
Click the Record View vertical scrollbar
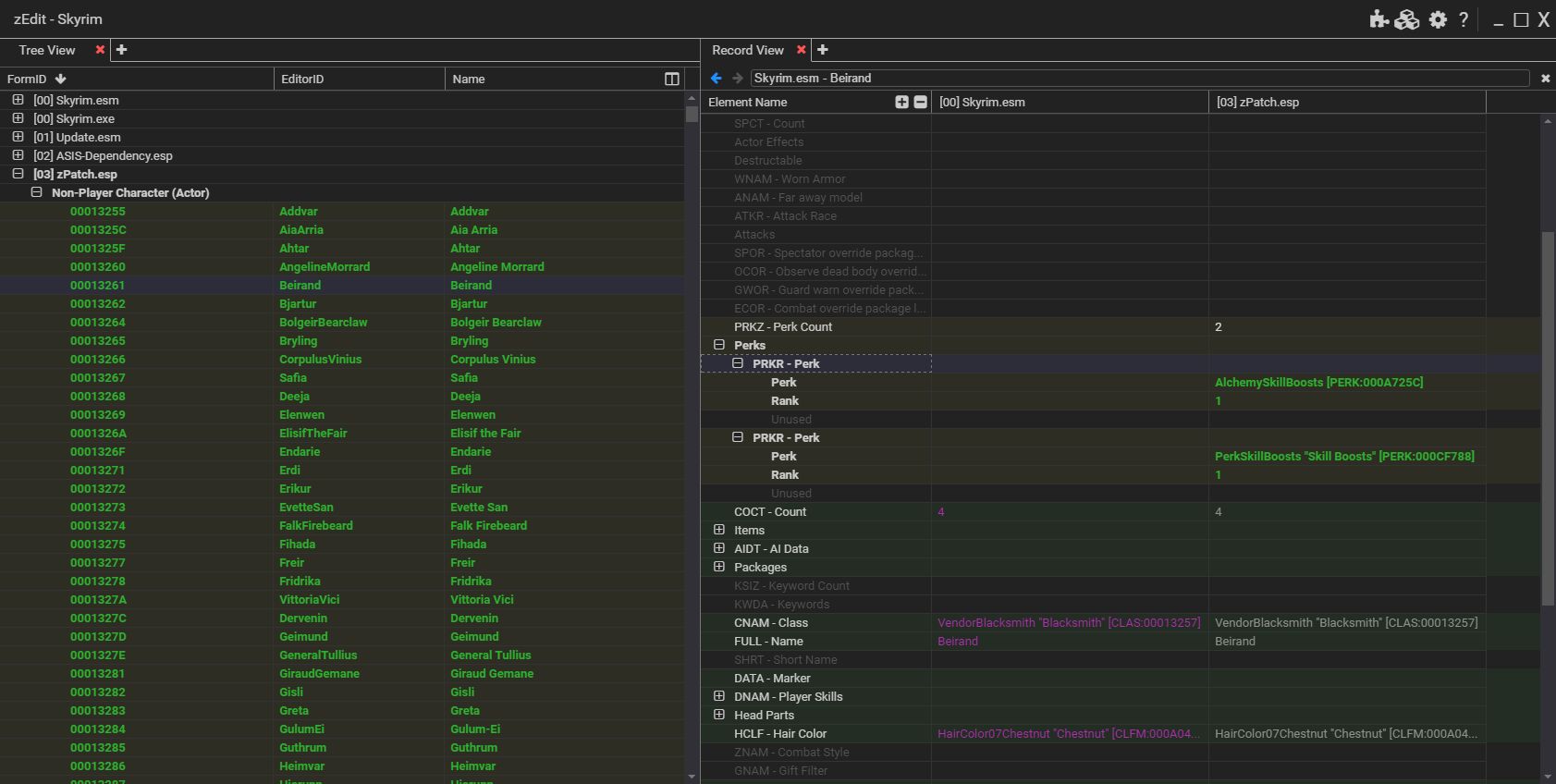pyautogui.click(x=1548, y=416)
